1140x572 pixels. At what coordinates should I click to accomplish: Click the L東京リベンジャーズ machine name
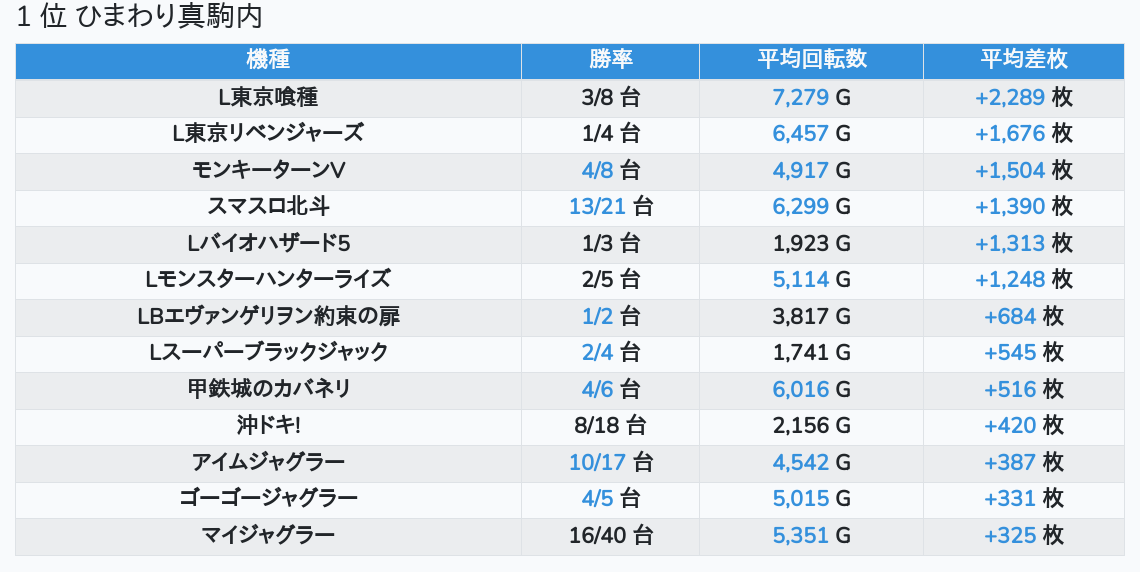pos(268,133)
